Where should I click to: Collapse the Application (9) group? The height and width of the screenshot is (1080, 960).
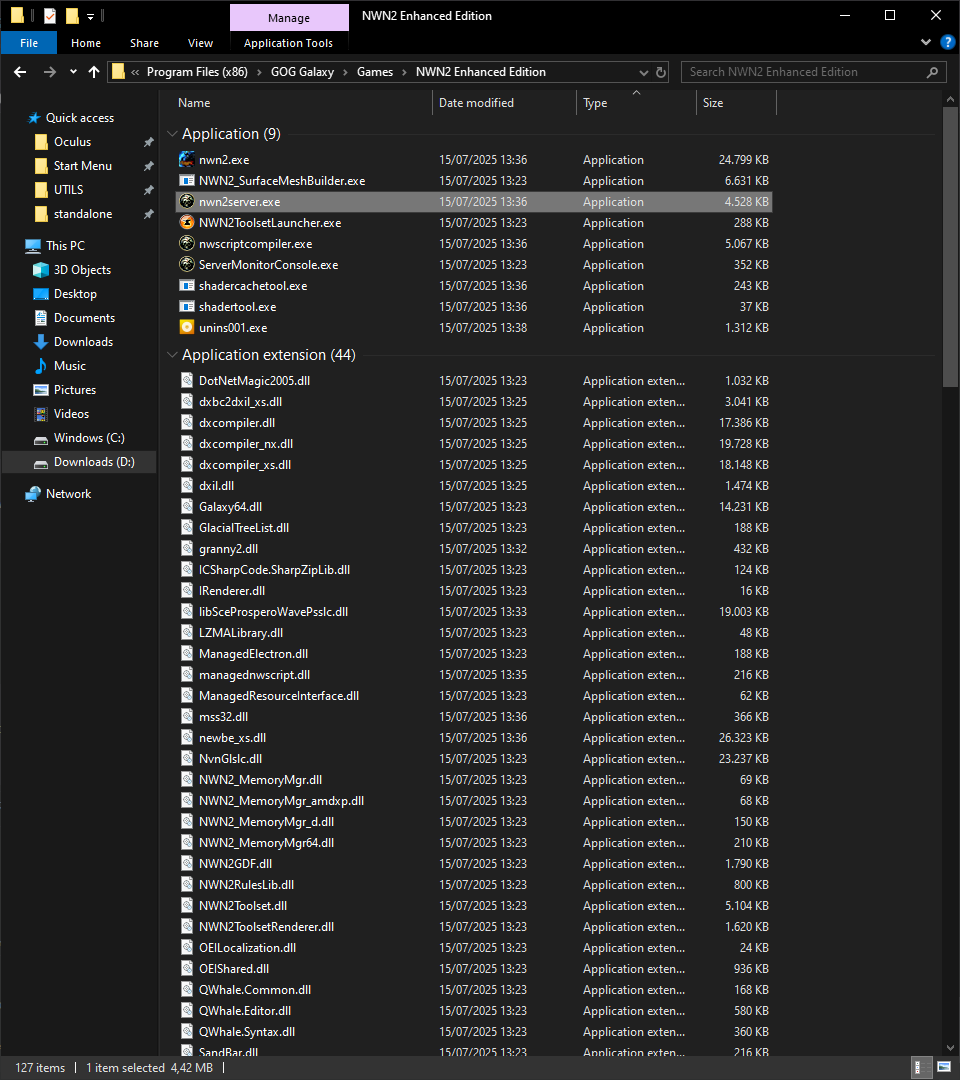[x=172, y=134]
